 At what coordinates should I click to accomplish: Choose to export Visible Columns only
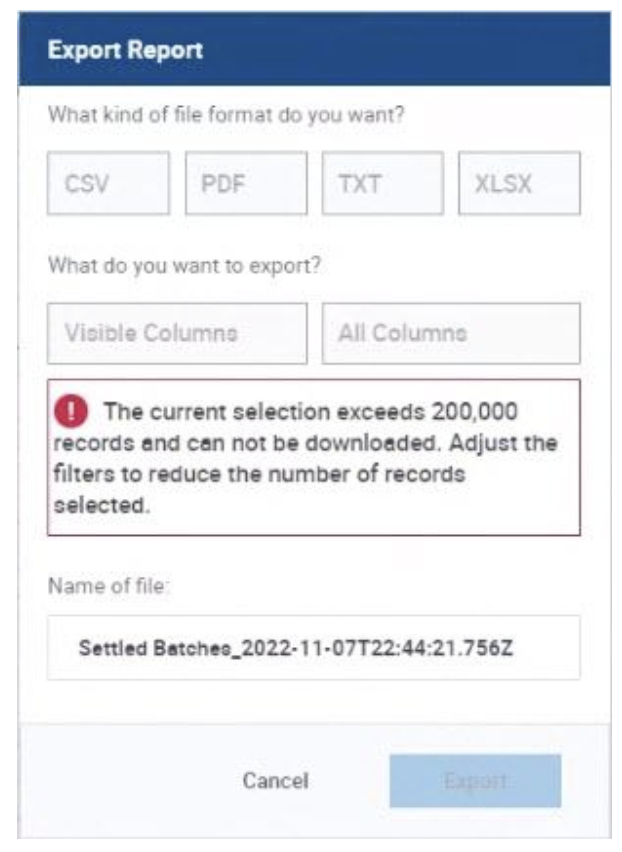click(177, 333)
